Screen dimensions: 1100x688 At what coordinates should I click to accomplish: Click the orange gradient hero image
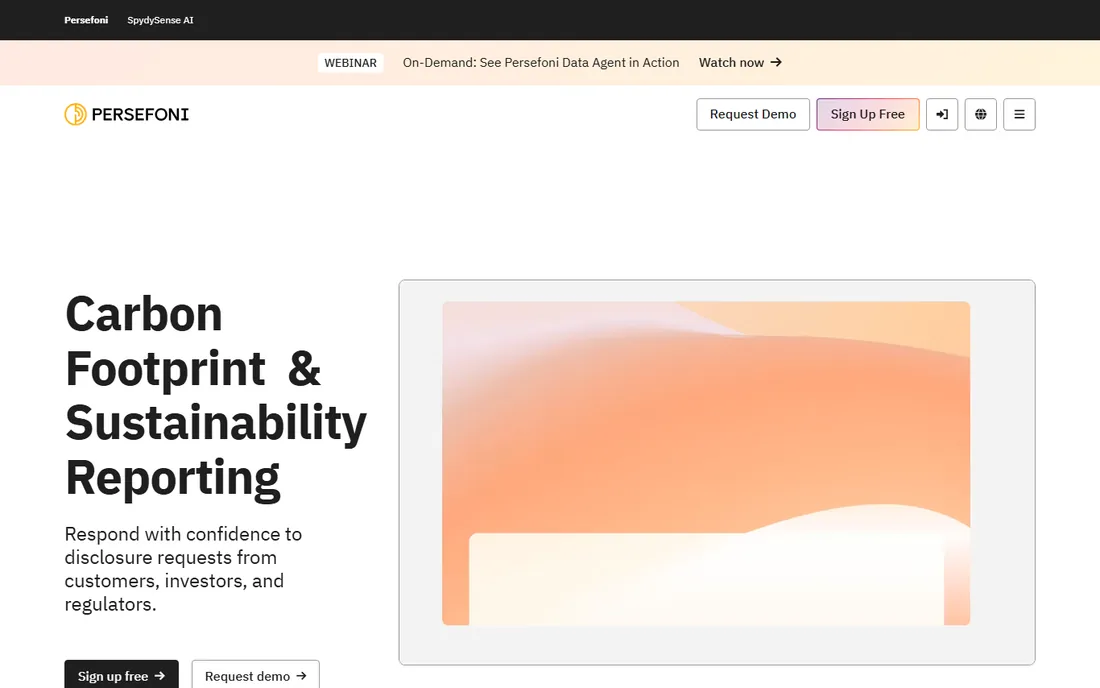(x=706, y=463)
